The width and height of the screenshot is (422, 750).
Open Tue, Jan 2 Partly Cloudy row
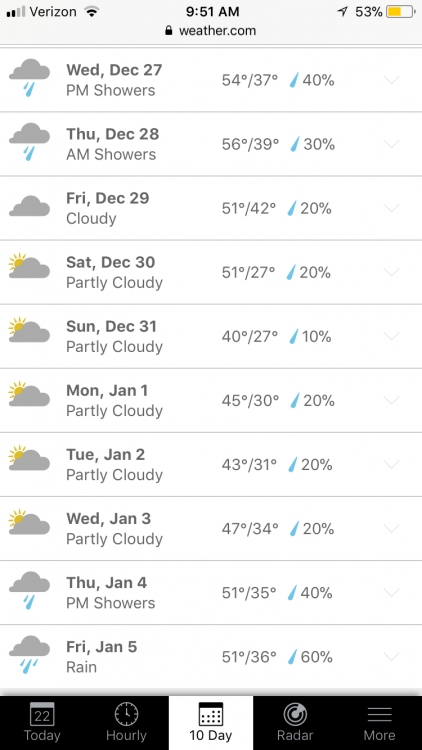(x=211, y=464)
